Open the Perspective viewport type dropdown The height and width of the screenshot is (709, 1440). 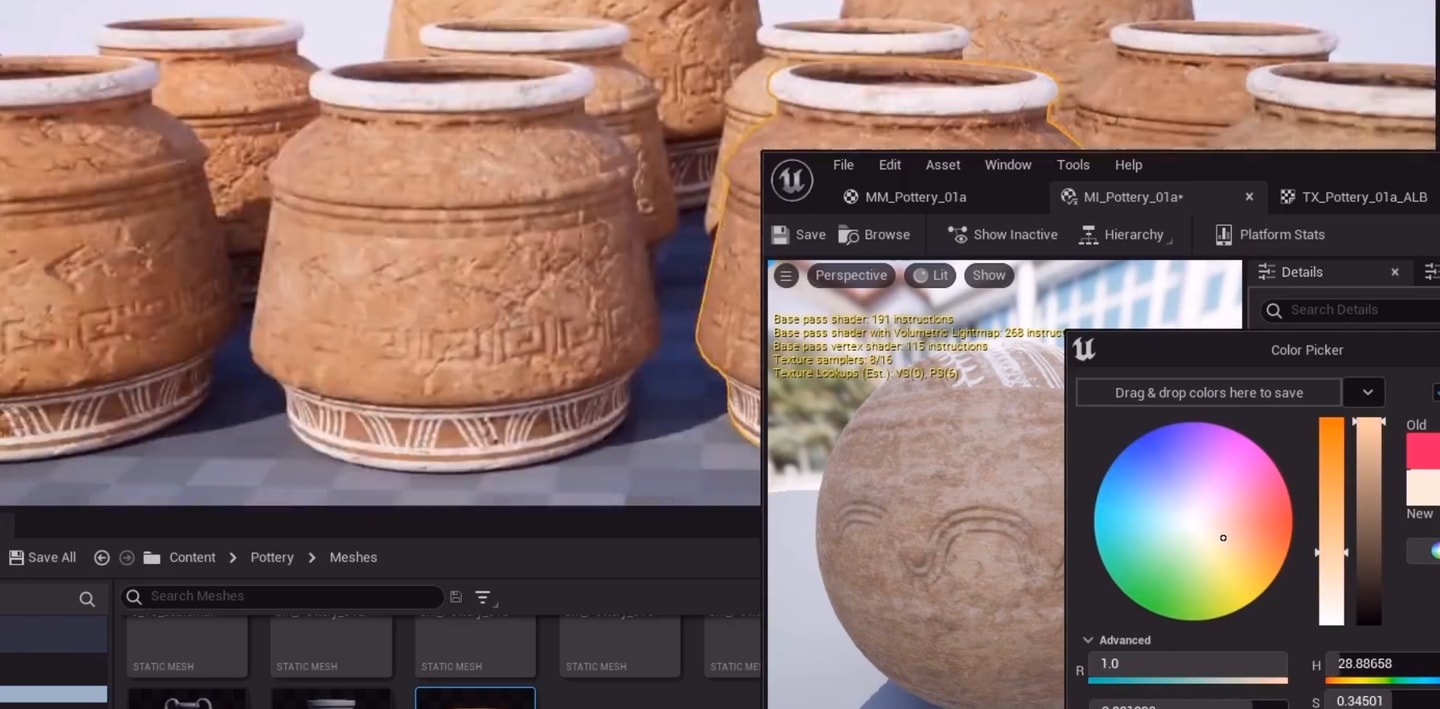(850, 276)
